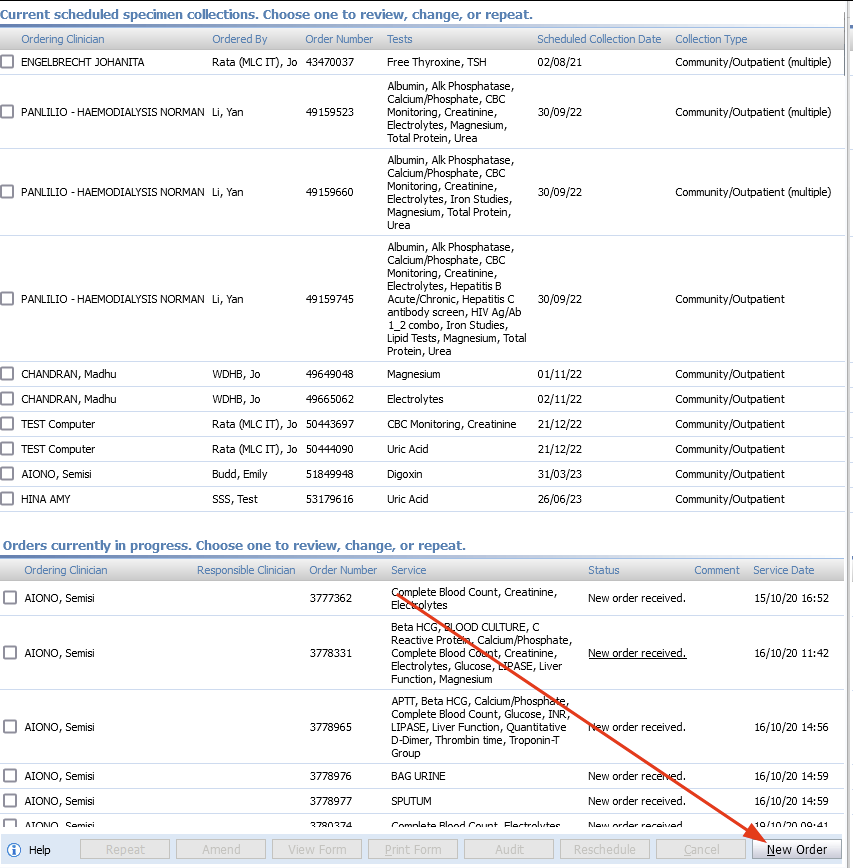Click the Cancel button
The image size is (853, 868).
(701, 849)
